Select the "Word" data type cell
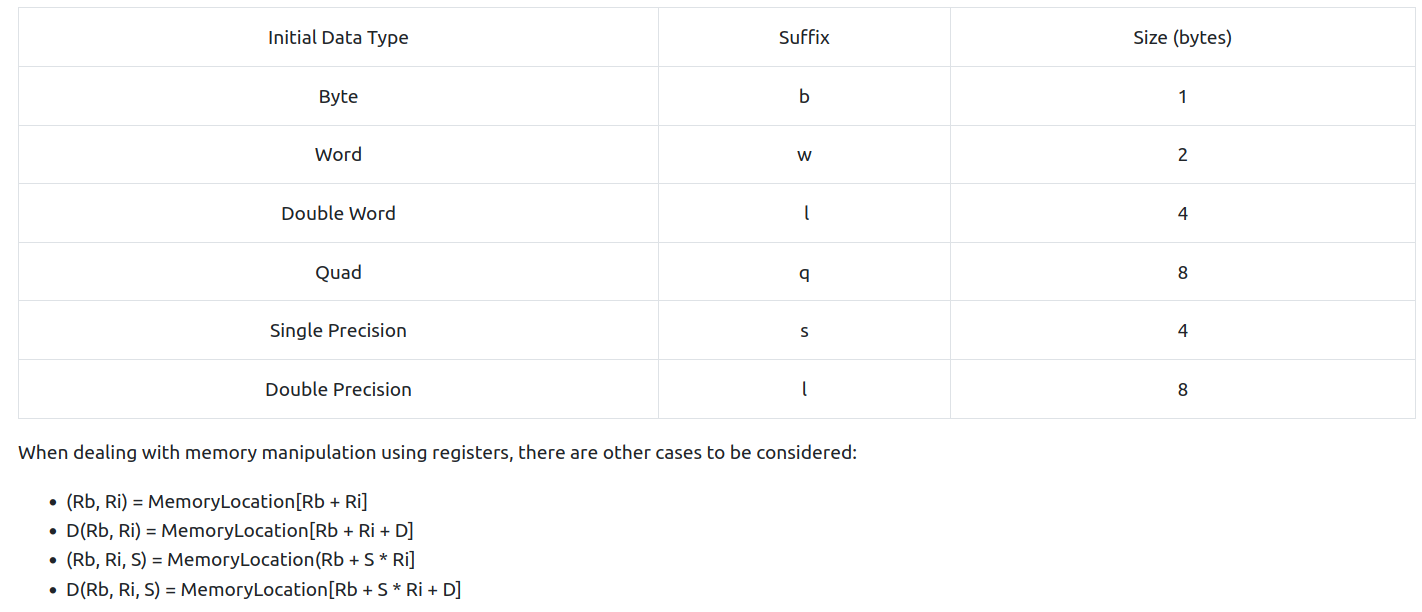The width and height of the screenshot is (1422, 612). tap(338, 155)
